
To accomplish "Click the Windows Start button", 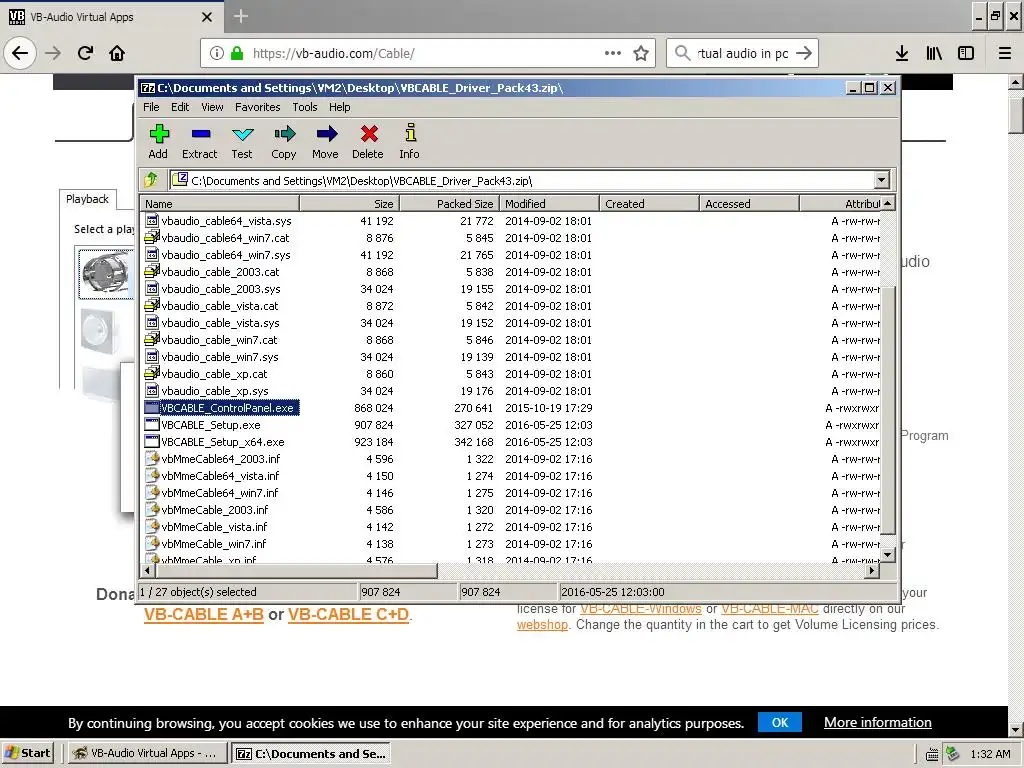I will tap(27, 753).
